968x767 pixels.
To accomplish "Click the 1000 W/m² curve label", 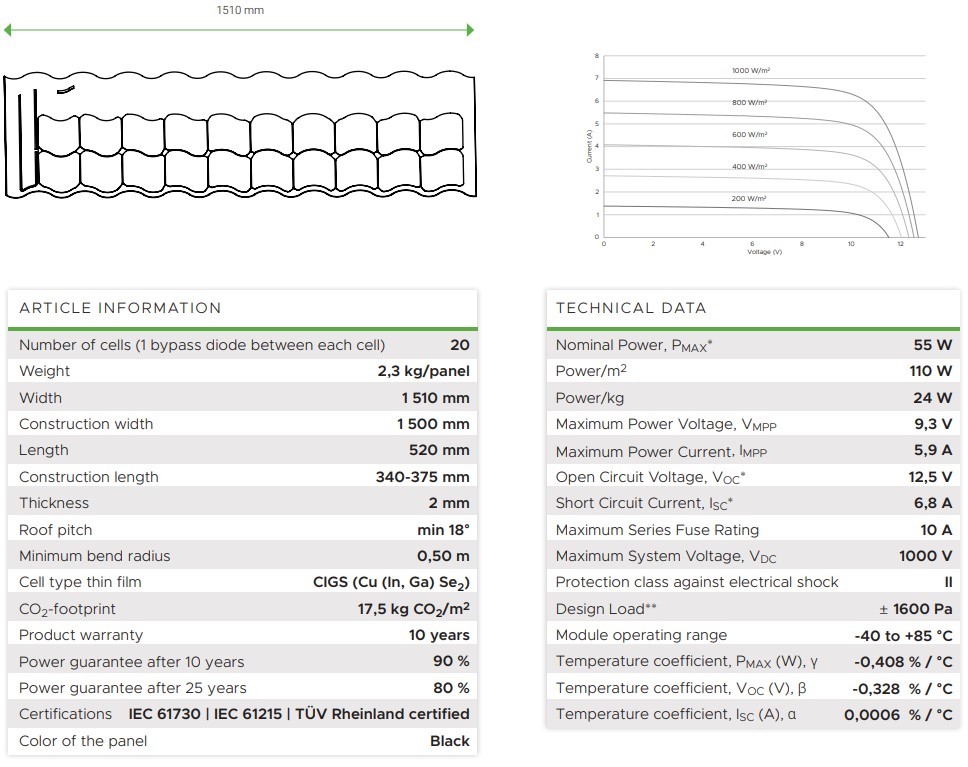I will click(750, 71).
